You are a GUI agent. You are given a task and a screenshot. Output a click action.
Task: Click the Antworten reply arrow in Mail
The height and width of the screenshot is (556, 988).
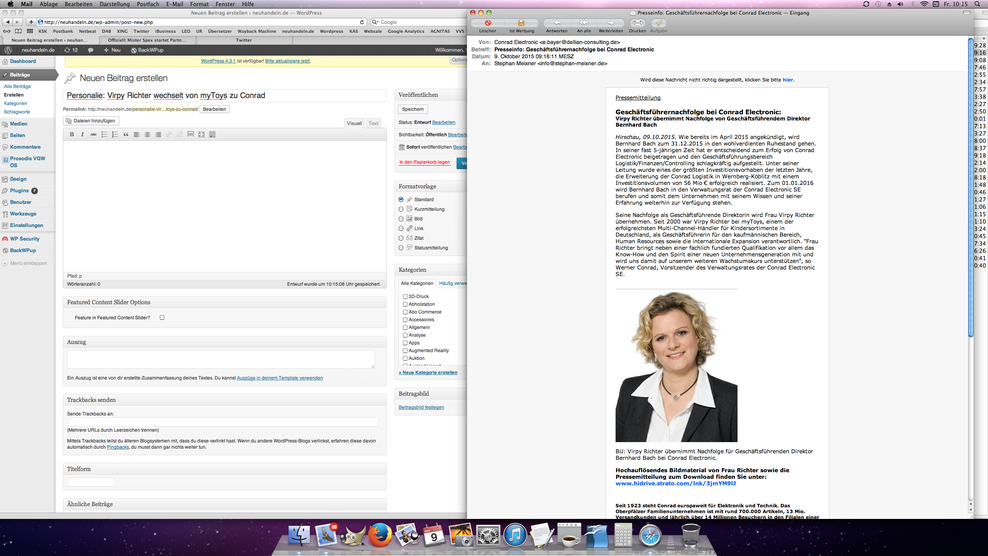click(x=556, y=23)
